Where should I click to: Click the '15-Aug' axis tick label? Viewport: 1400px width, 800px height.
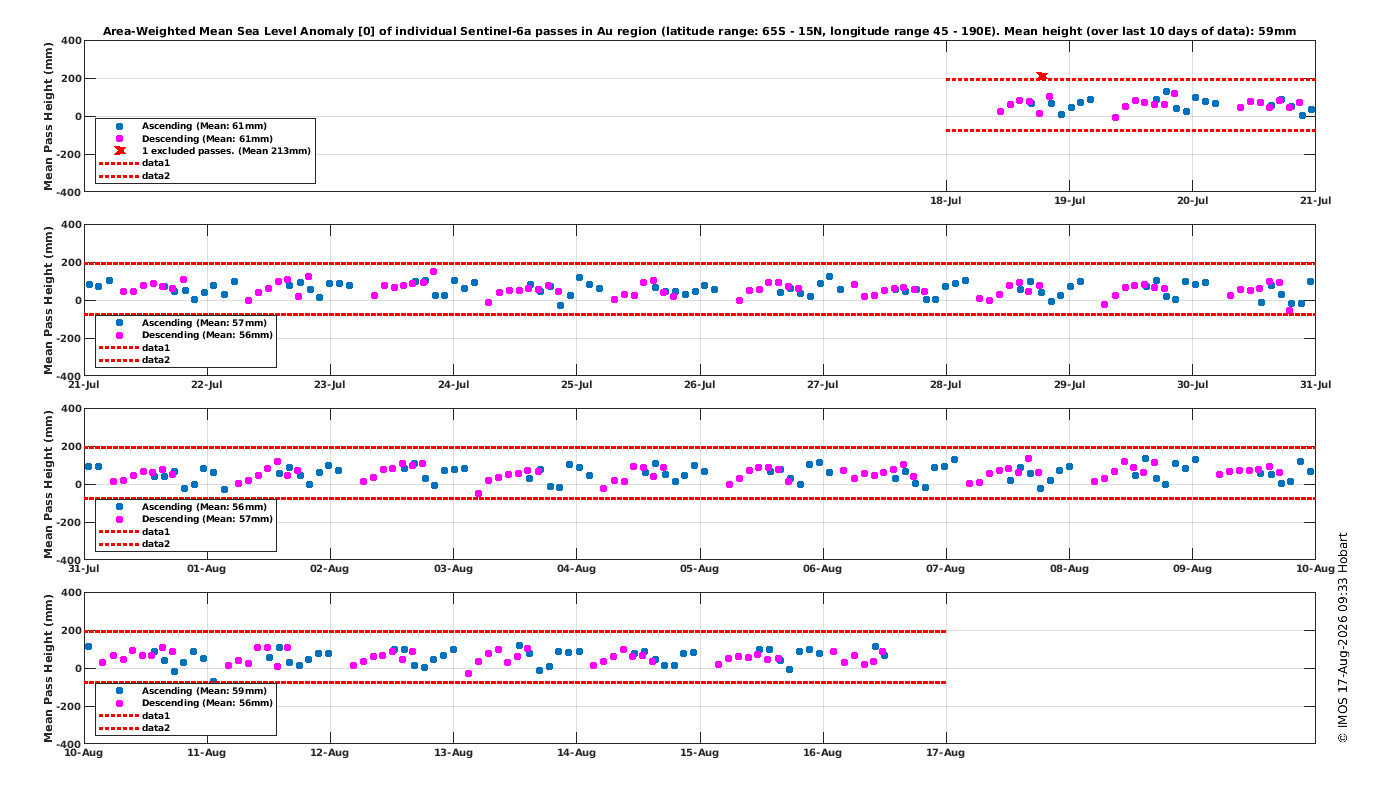pyautogui.click(x=699, y=753)
